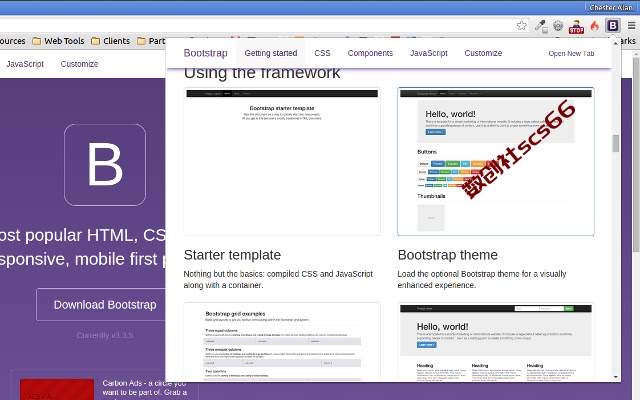Click the Open New Tab link
Image resolution: width=640 pixels, height=400 pixels.
coord(571,53)
